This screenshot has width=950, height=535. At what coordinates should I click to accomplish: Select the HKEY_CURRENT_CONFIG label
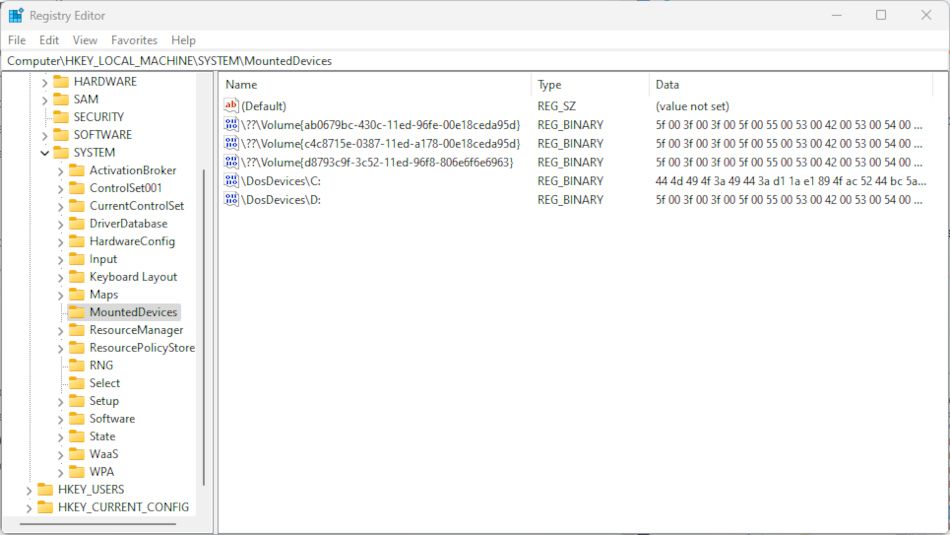tap(124, 507)
